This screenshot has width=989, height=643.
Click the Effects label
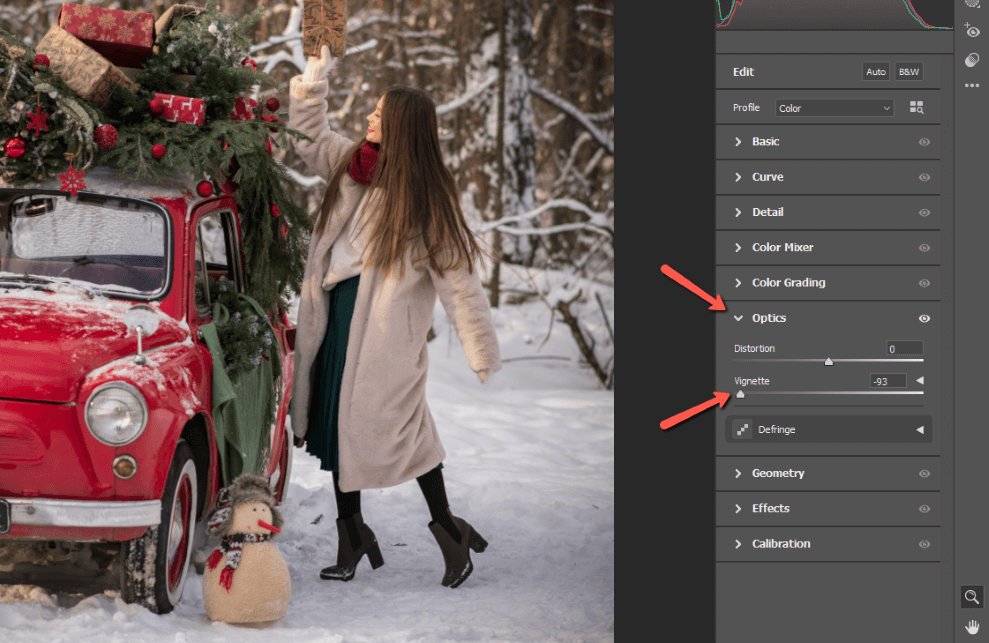(771, 509)
